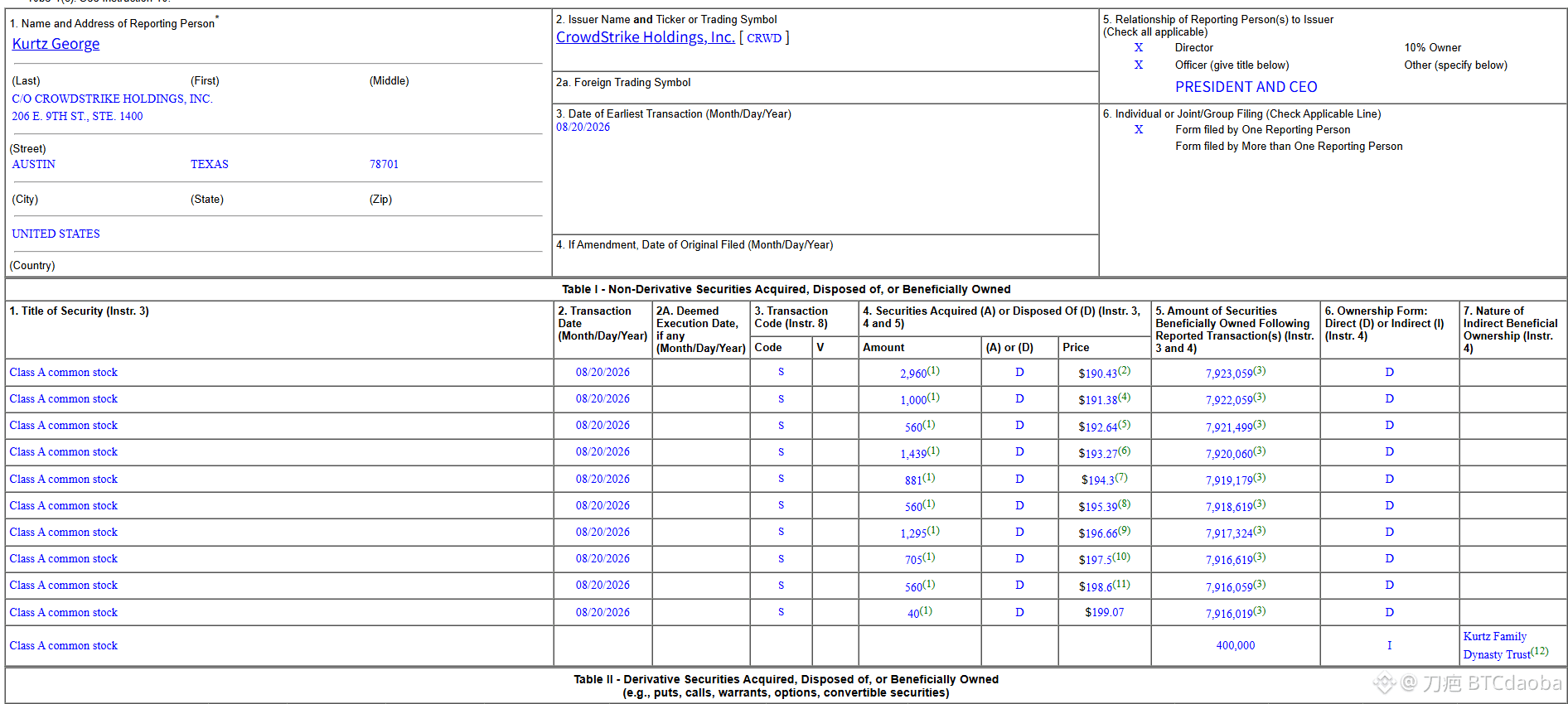Click the $199.07 price cell
This screenshot has width=1568, height=704.
[x=1104, y=613]
